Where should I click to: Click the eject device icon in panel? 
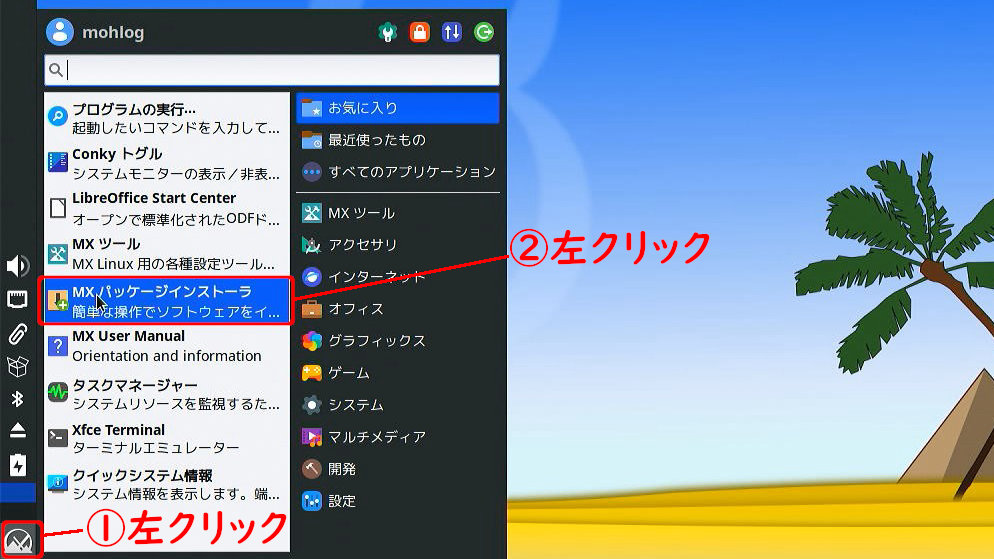pyautogui.click(x=17, y=430)
